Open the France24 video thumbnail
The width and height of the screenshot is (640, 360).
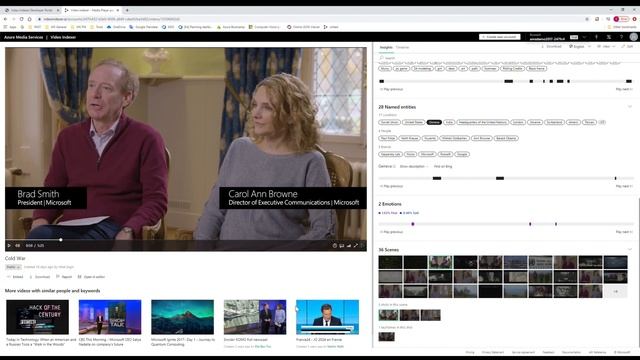click(x=327, y=317)
